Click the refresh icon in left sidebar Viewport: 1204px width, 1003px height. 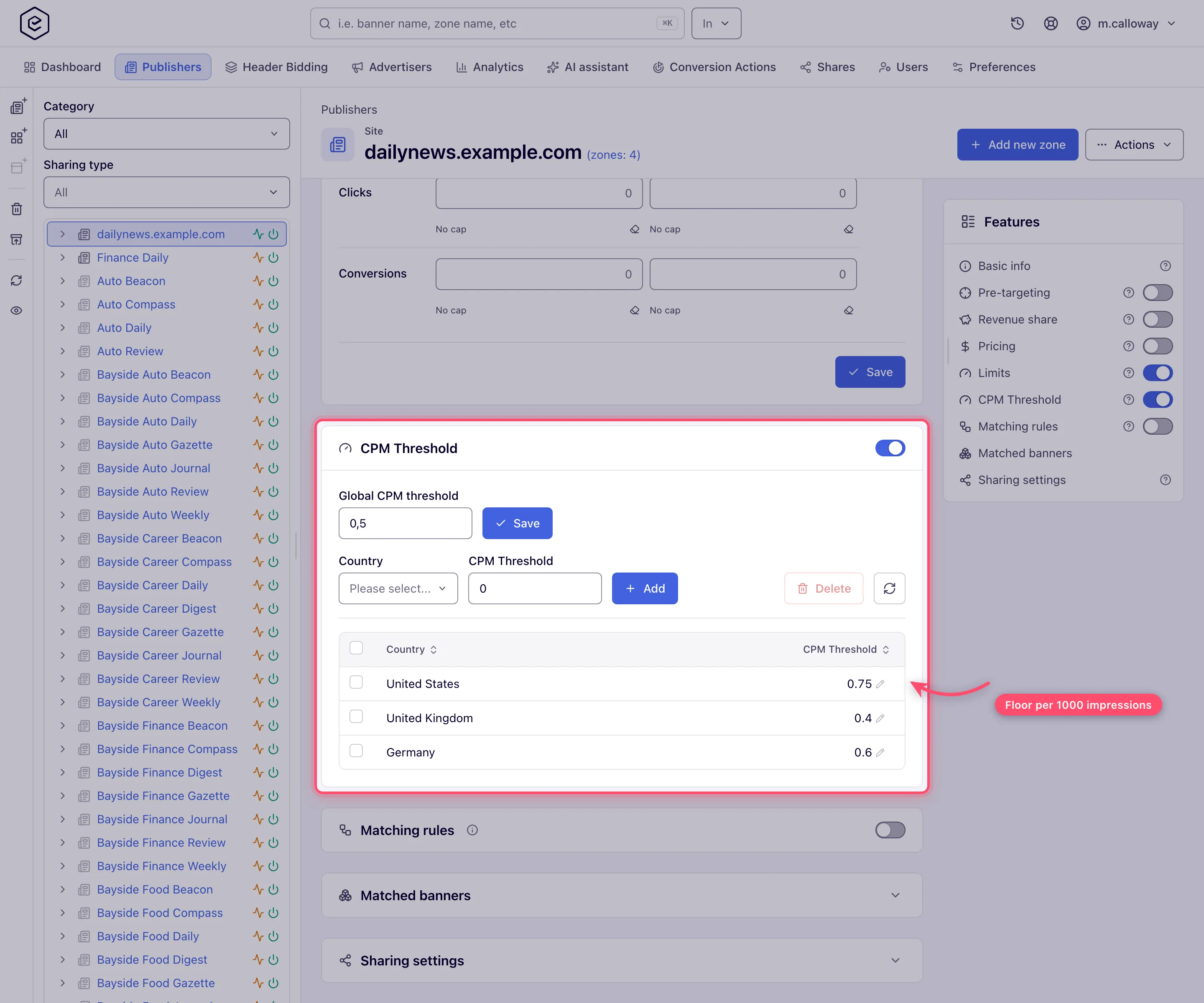click(17, 280)
